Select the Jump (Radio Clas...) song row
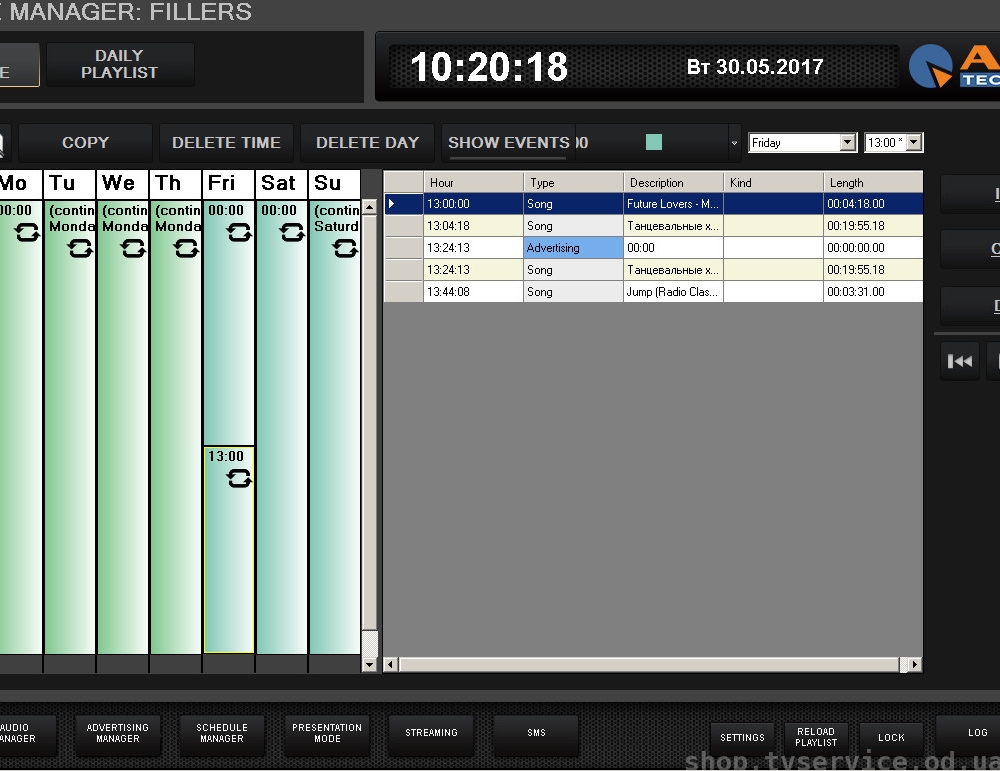1000x771 pixels. tap(673, 292)
